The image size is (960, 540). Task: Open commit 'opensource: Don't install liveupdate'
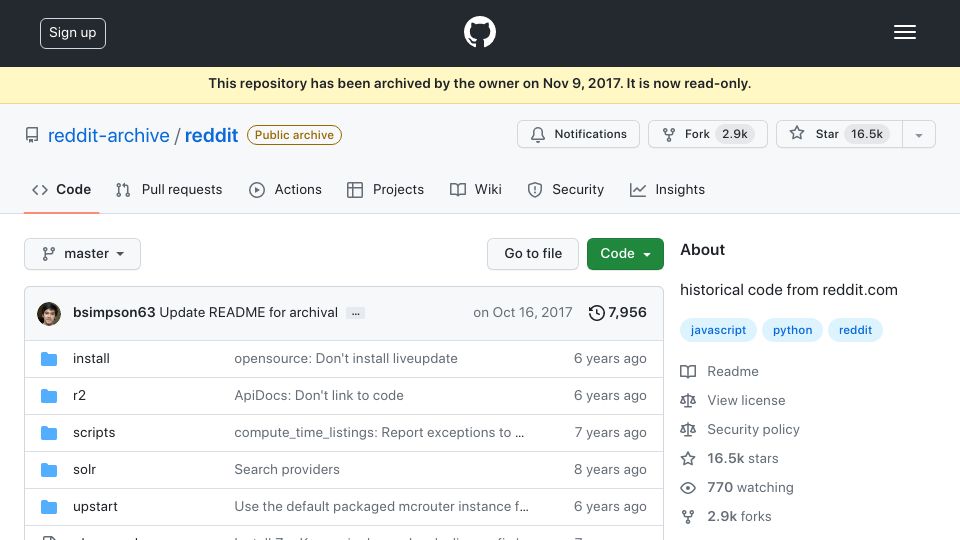[x=346, y=359]
